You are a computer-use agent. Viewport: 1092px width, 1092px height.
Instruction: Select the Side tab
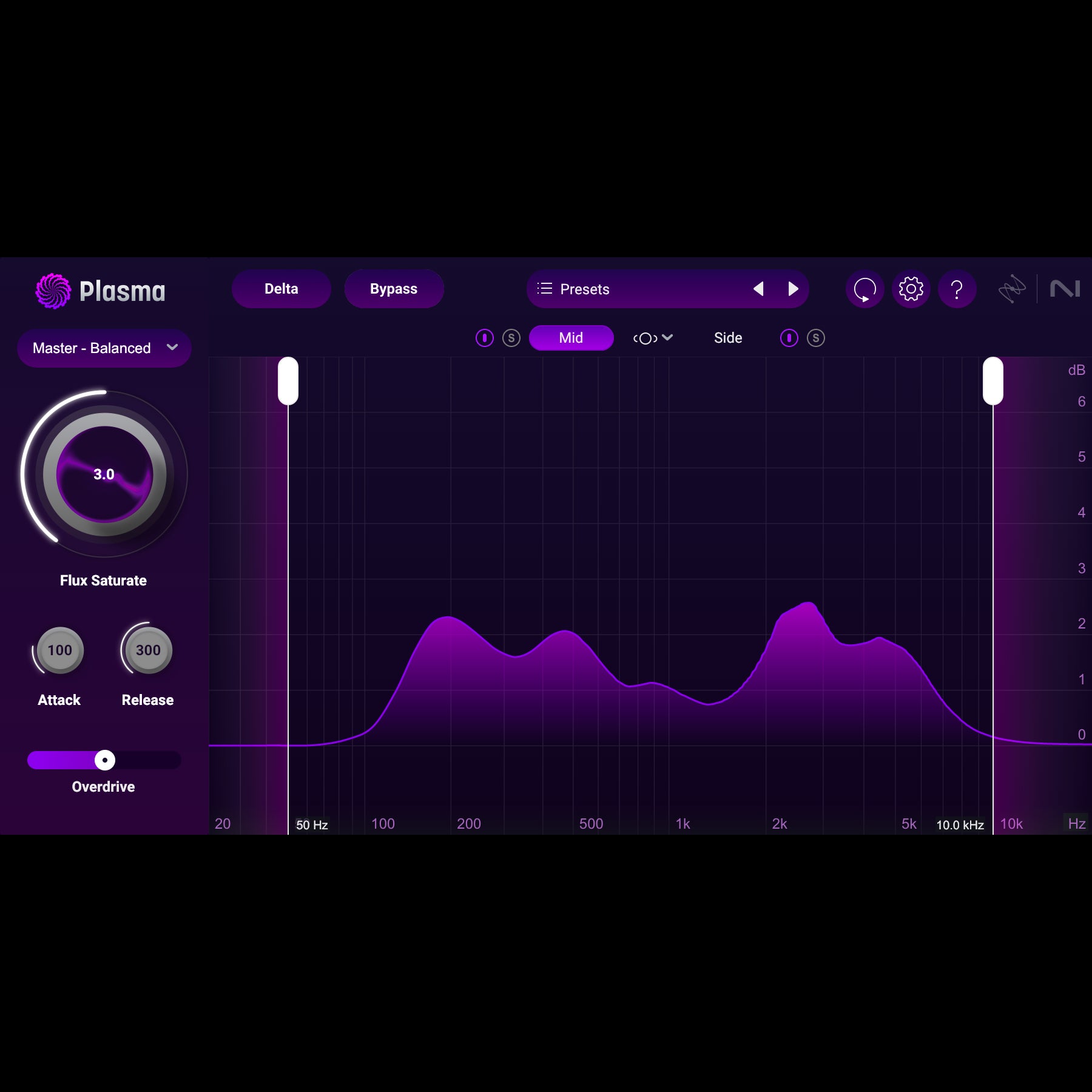(728, 338)
